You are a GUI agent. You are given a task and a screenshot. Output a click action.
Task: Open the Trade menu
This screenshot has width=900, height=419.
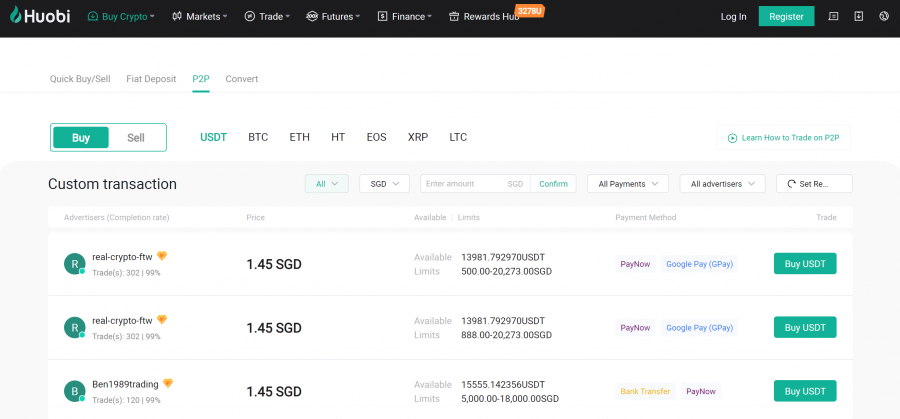(x=267, y=17)
